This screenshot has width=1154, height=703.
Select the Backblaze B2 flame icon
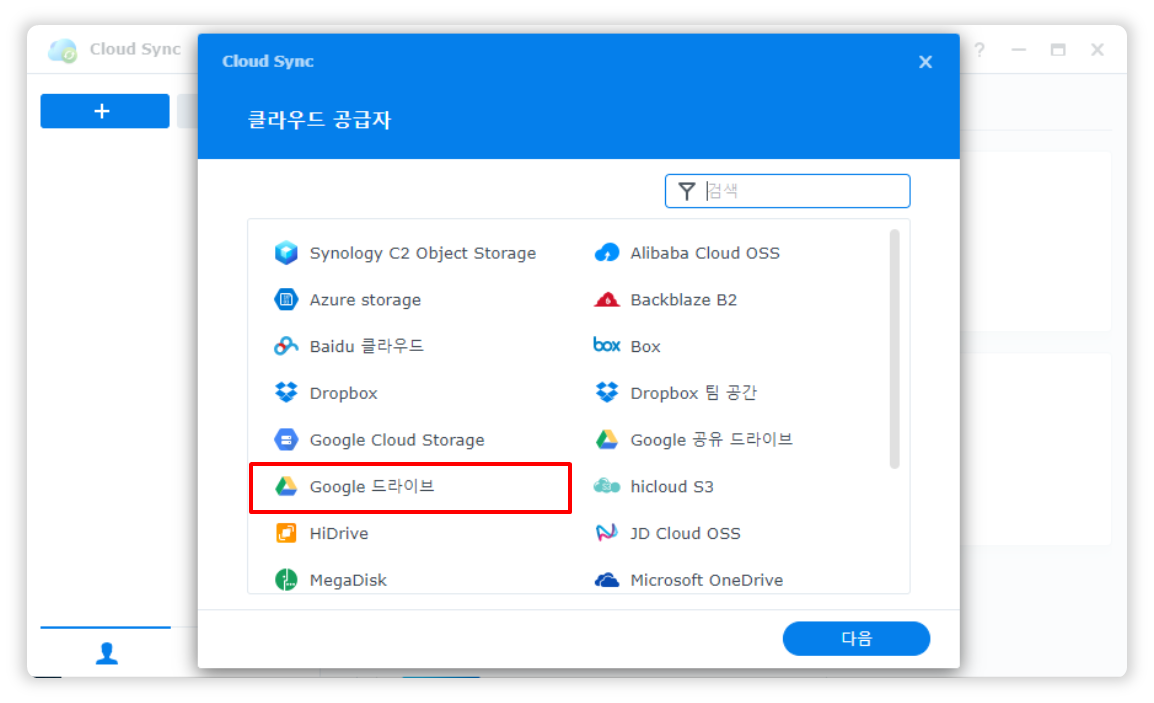(606, 300)
